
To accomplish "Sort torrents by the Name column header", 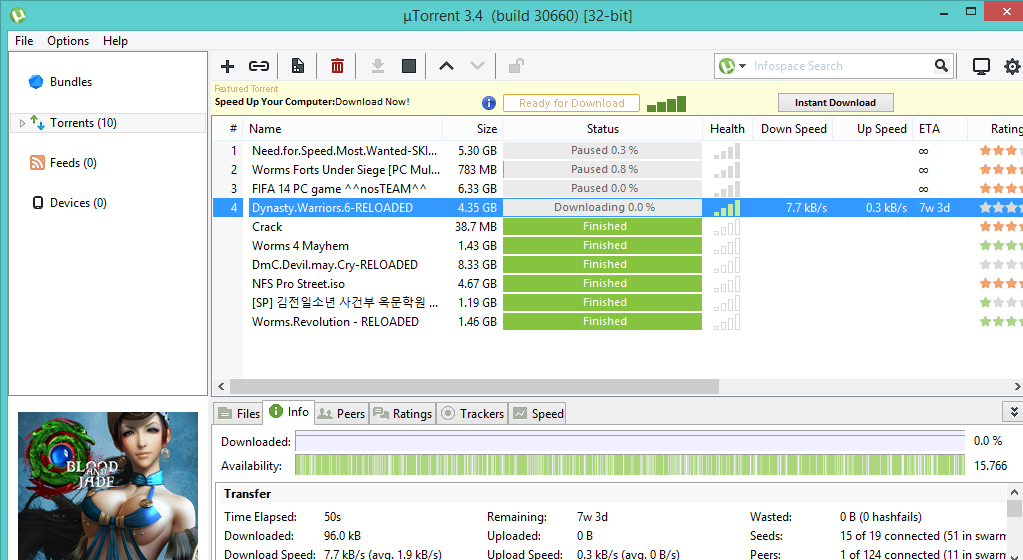I will [x=343, y=129].
